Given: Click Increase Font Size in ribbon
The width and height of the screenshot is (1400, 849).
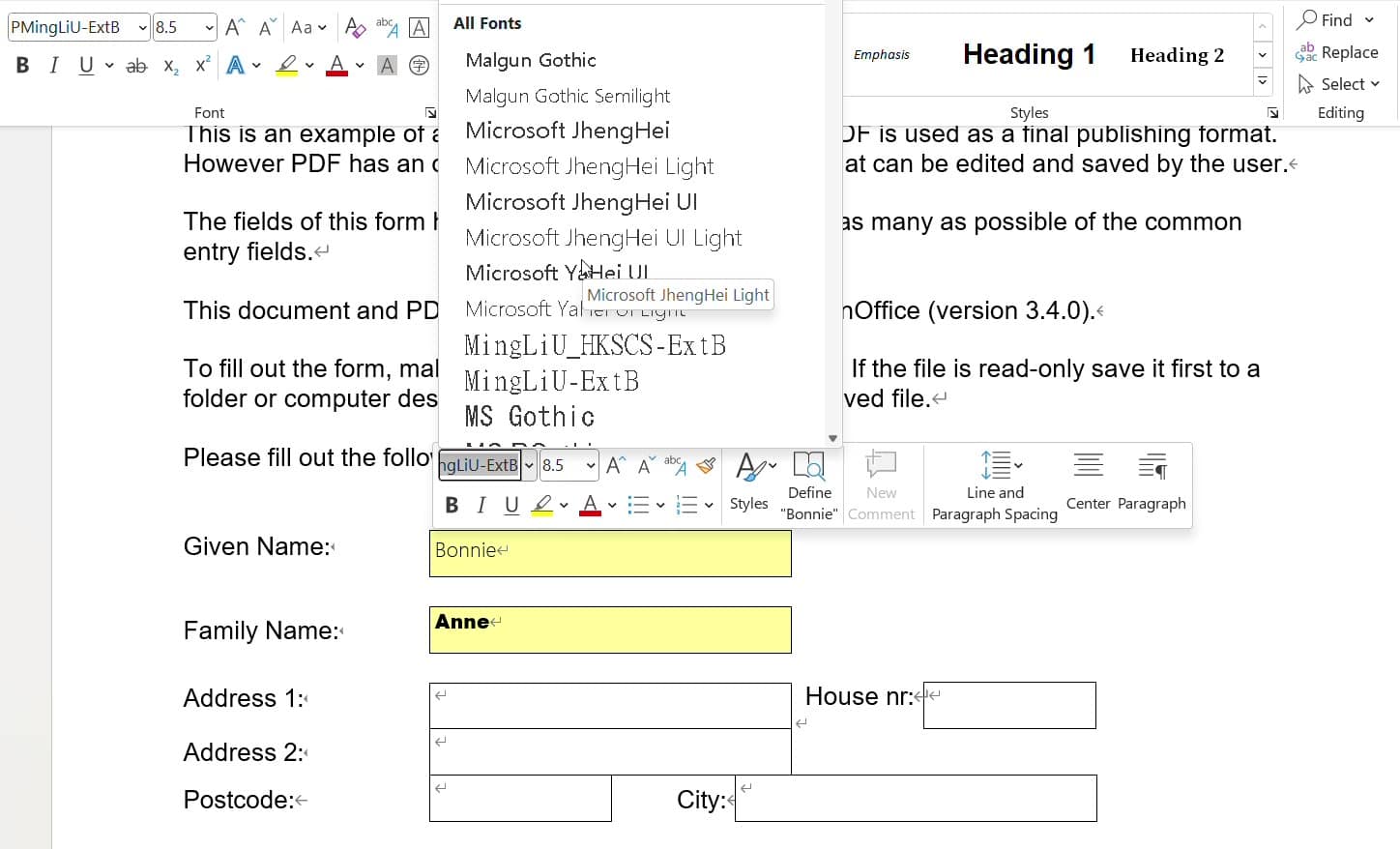Looking at the screenshot, I should (x=234, y=27).
